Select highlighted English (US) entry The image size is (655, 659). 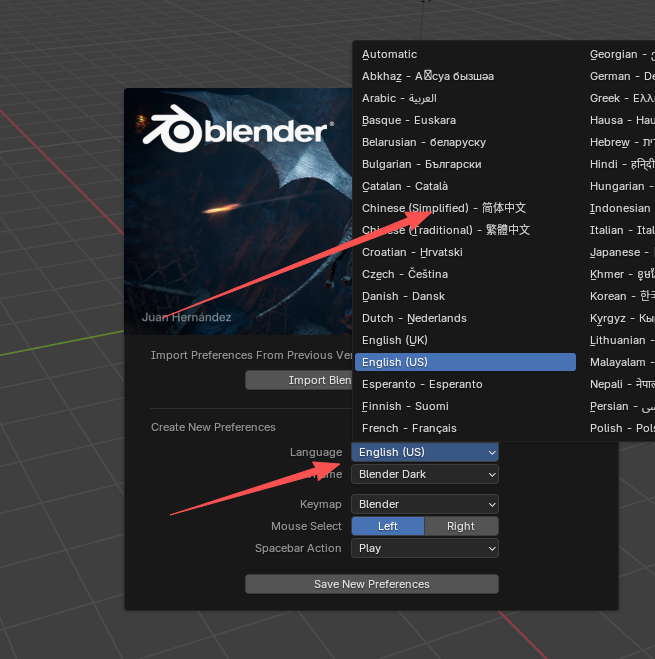[465, 362]
